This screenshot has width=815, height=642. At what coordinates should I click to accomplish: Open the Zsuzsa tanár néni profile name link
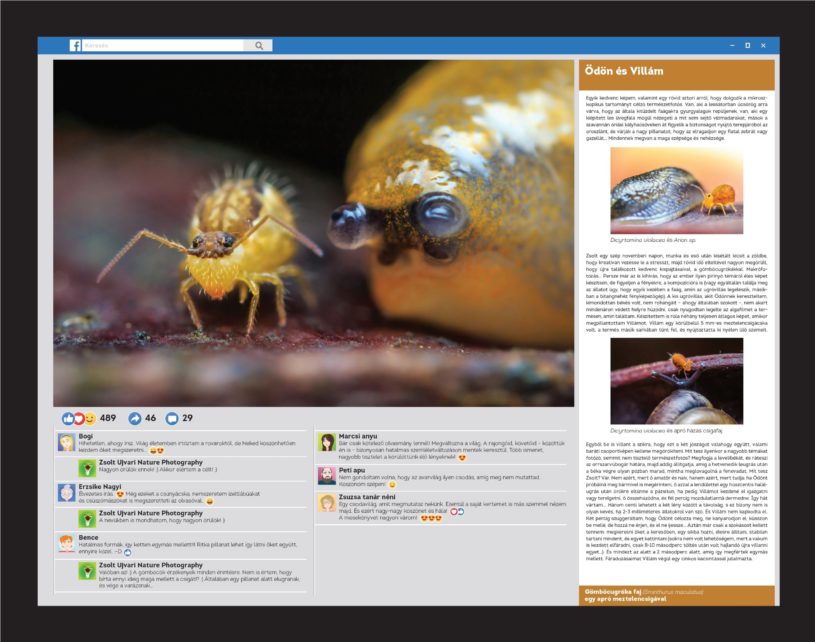(x=370, y=497)
